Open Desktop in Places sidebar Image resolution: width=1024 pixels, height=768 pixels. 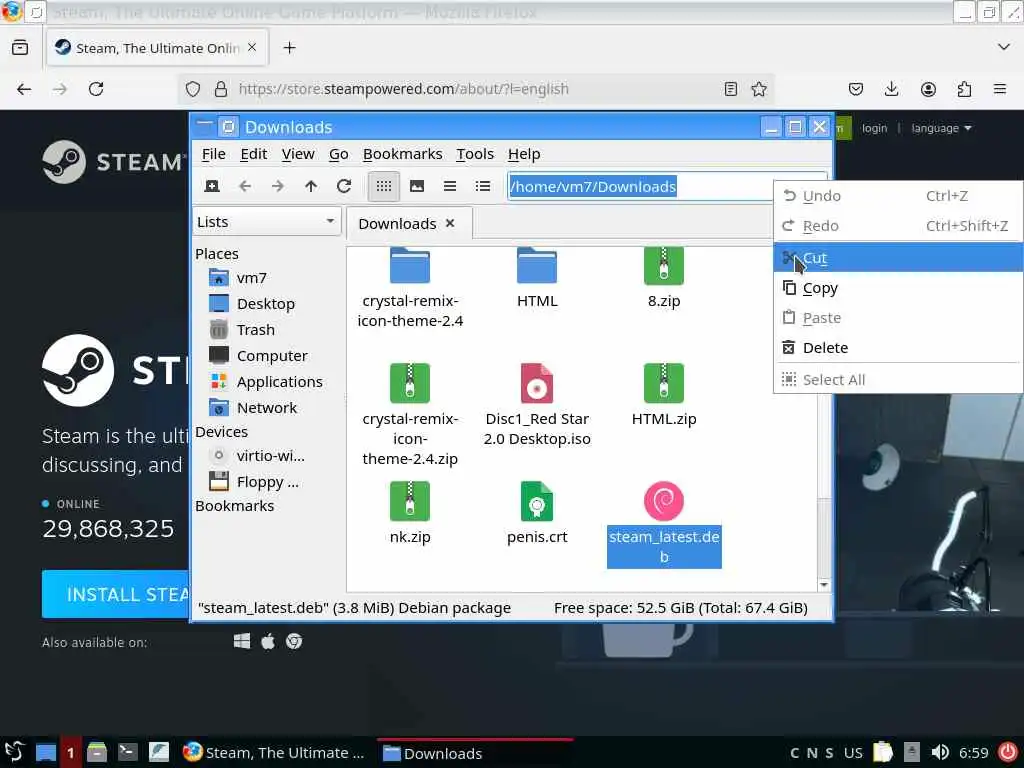pos(266,304)
